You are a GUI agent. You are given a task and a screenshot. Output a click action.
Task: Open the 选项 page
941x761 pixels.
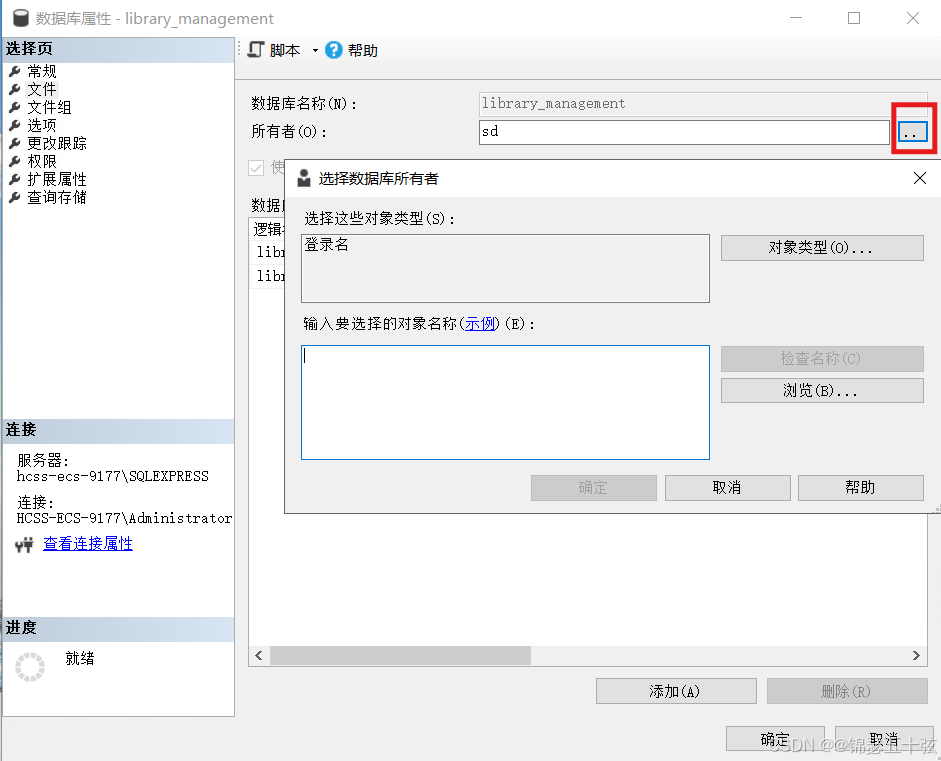click(41, 125)
